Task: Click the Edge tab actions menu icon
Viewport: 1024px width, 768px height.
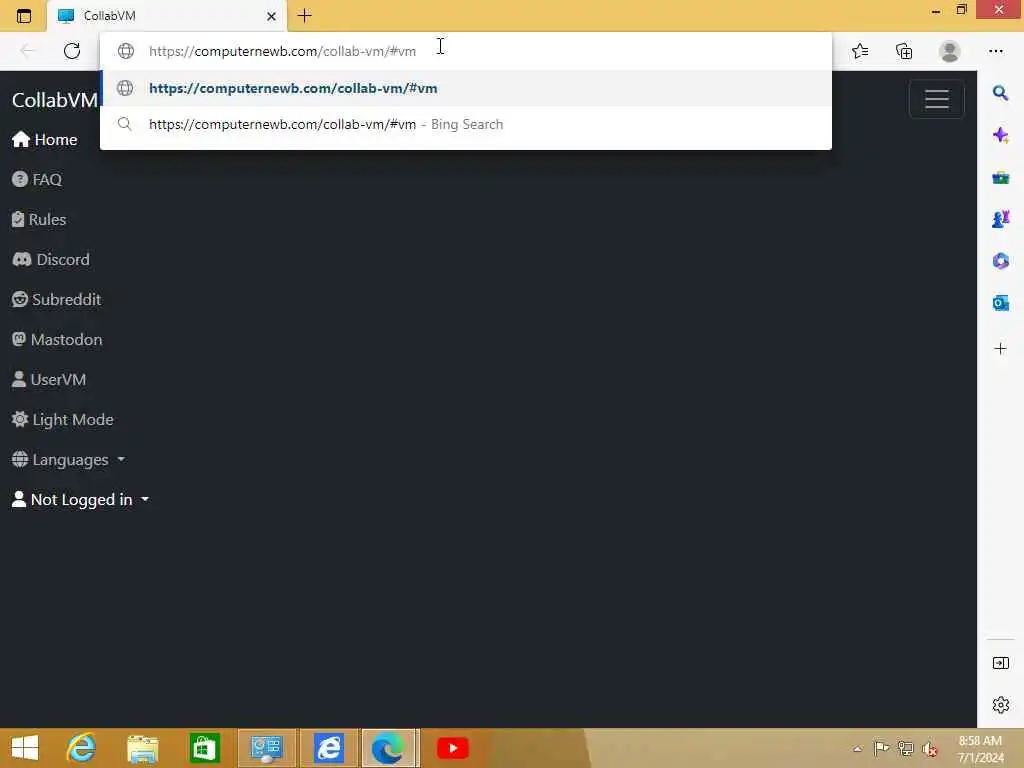Action: click(x=24, y=16)
